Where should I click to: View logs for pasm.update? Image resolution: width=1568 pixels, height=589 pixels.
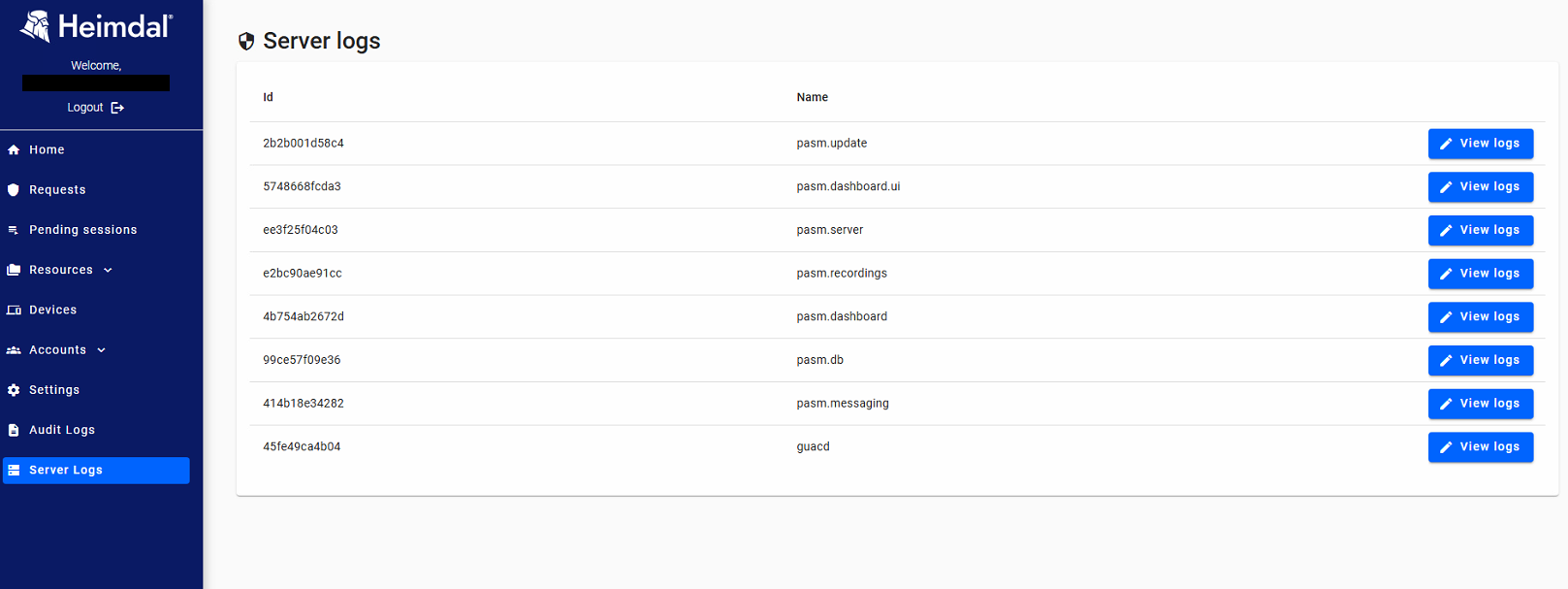(1480, 144)
